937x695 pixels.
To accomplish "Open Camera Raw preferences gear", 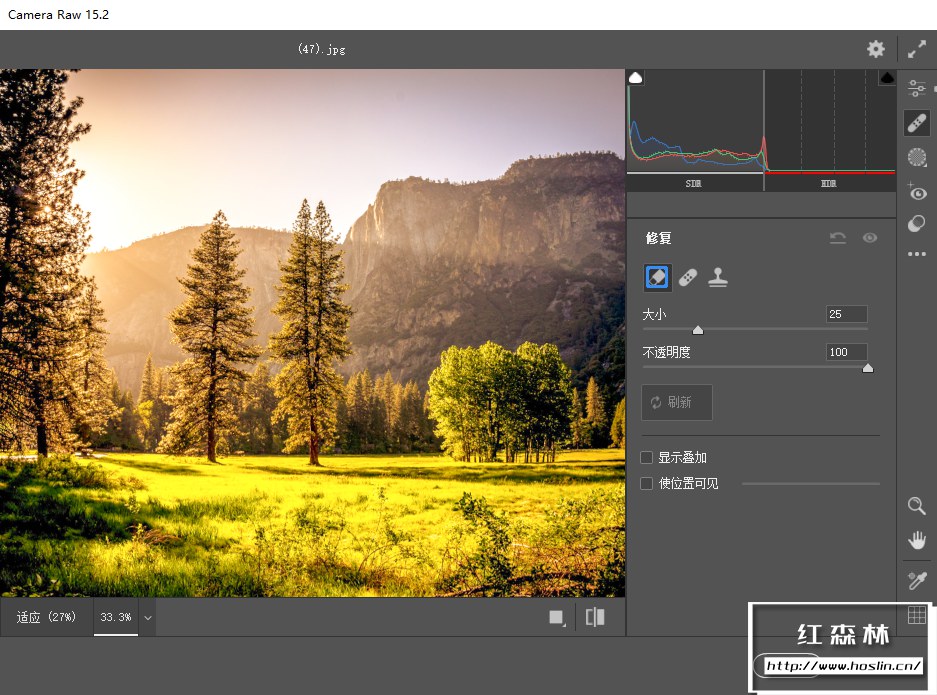I will pyautogui.click(x=875, y=49).
